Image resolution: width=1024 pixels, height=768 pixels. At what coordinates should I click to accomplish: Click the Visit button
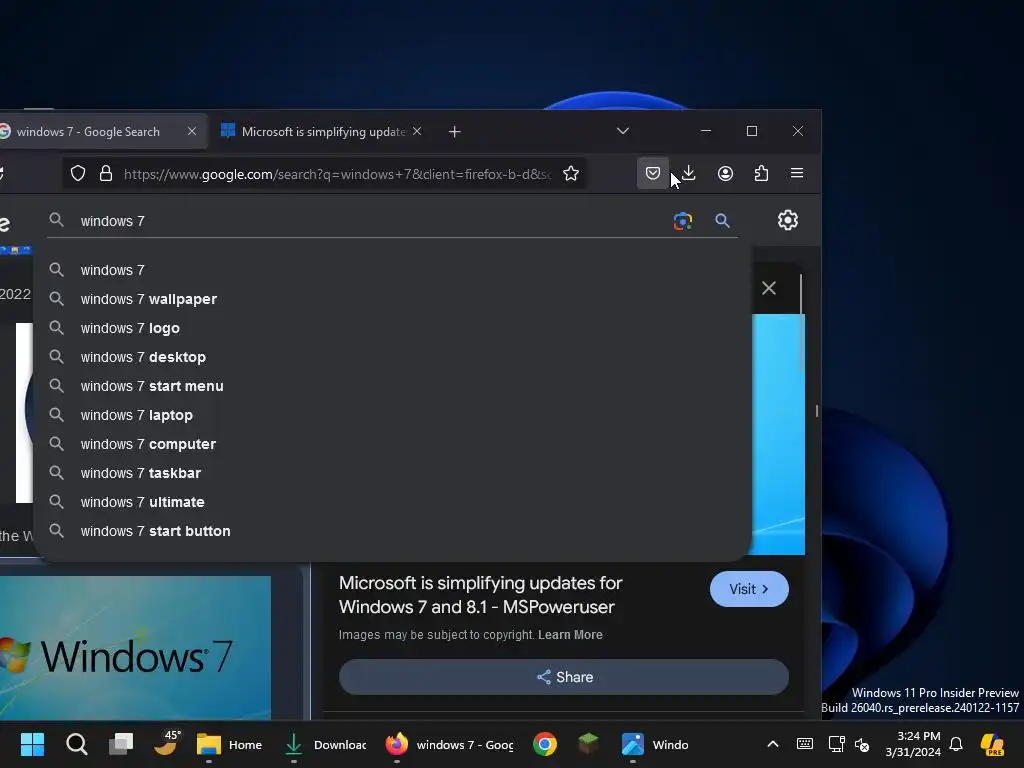(749, 589)
